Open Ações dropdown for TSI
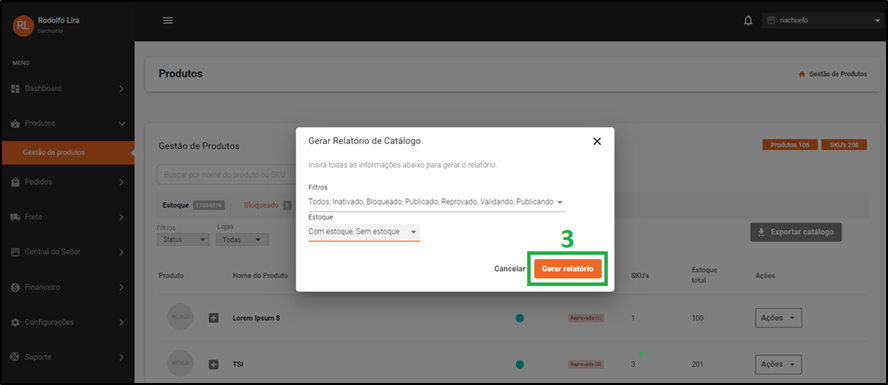 tap(779, 364)
